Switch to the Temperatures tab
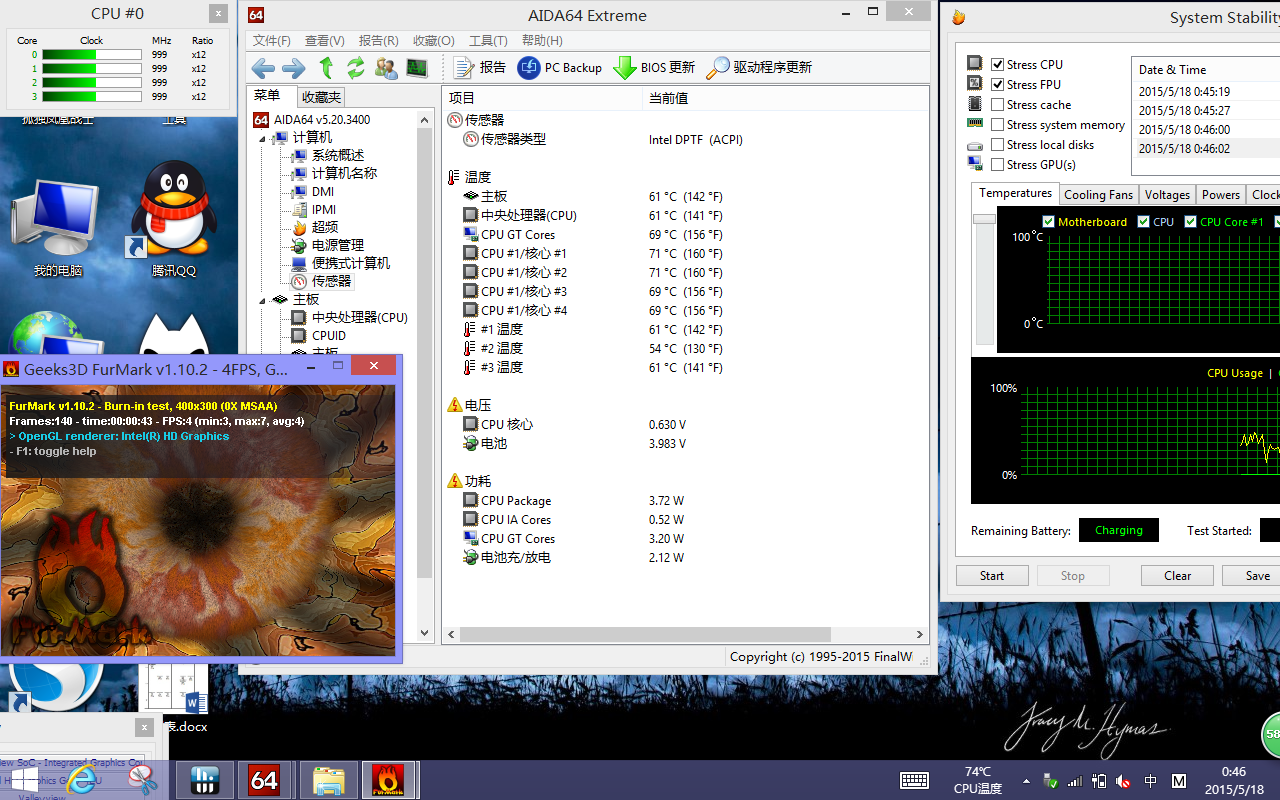The image size is (1280, 800). coord(1015,193)
